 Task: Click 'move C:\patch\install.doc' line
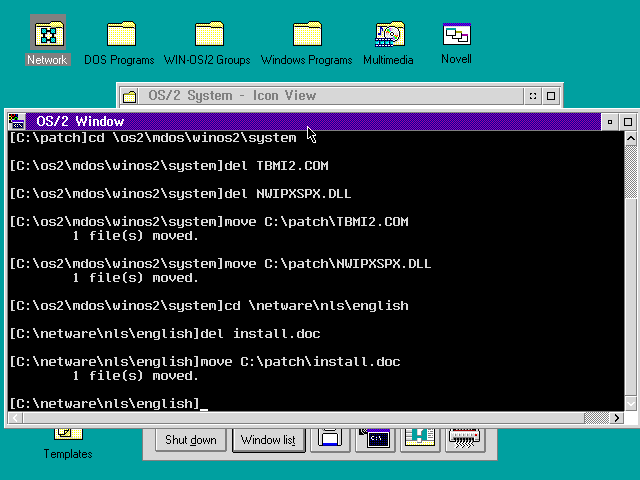tap(204, 362)
